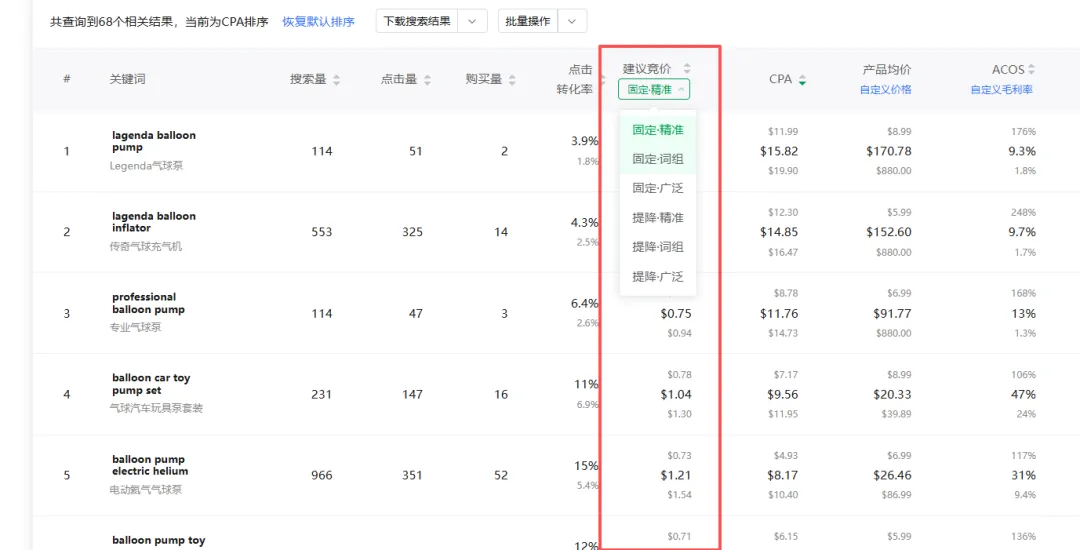Open 下载搜索结果 dropdown arrow

coord(472,21)
